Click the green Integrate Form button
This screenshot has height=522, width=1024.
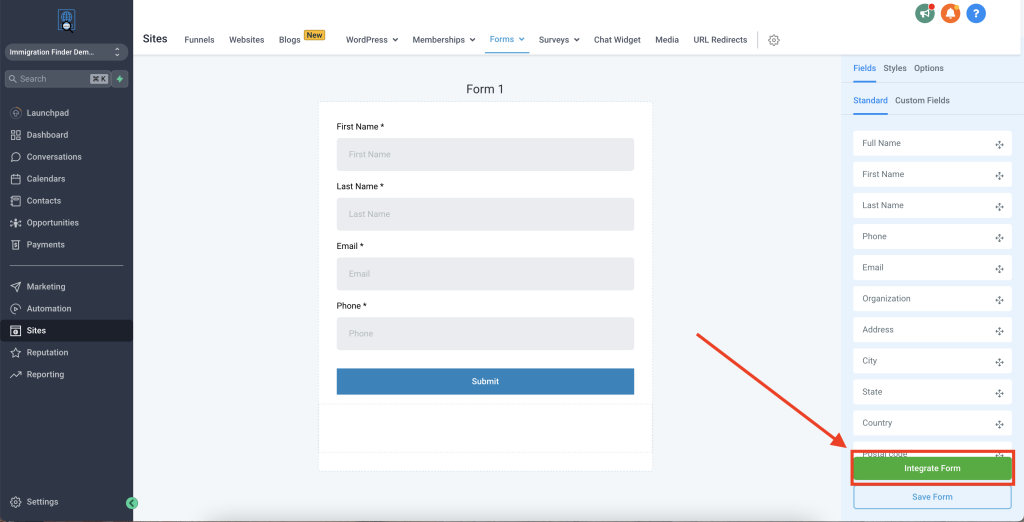[932, 468]
